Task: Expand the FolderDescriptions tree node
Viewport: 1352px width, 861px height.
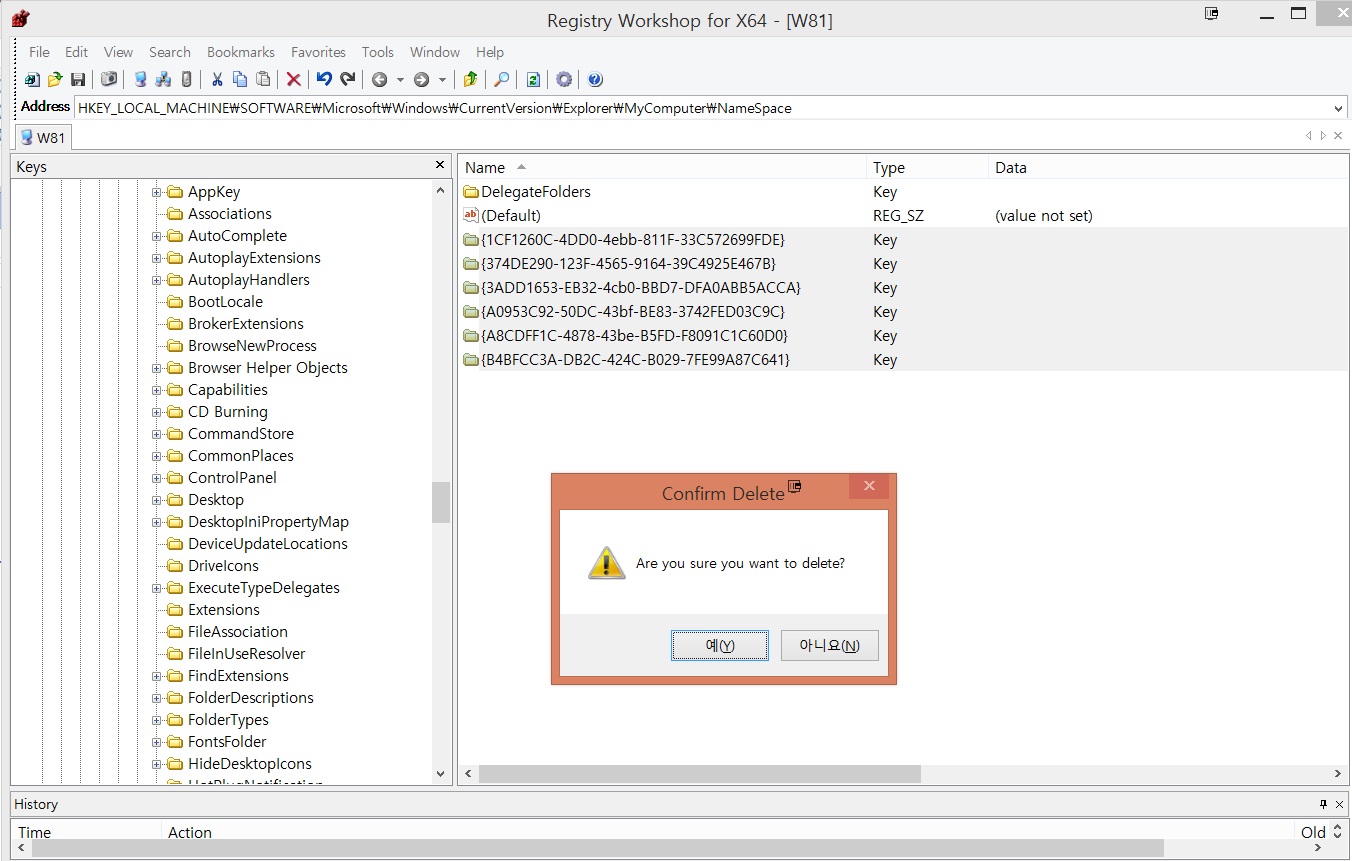Action: [157, 698]
